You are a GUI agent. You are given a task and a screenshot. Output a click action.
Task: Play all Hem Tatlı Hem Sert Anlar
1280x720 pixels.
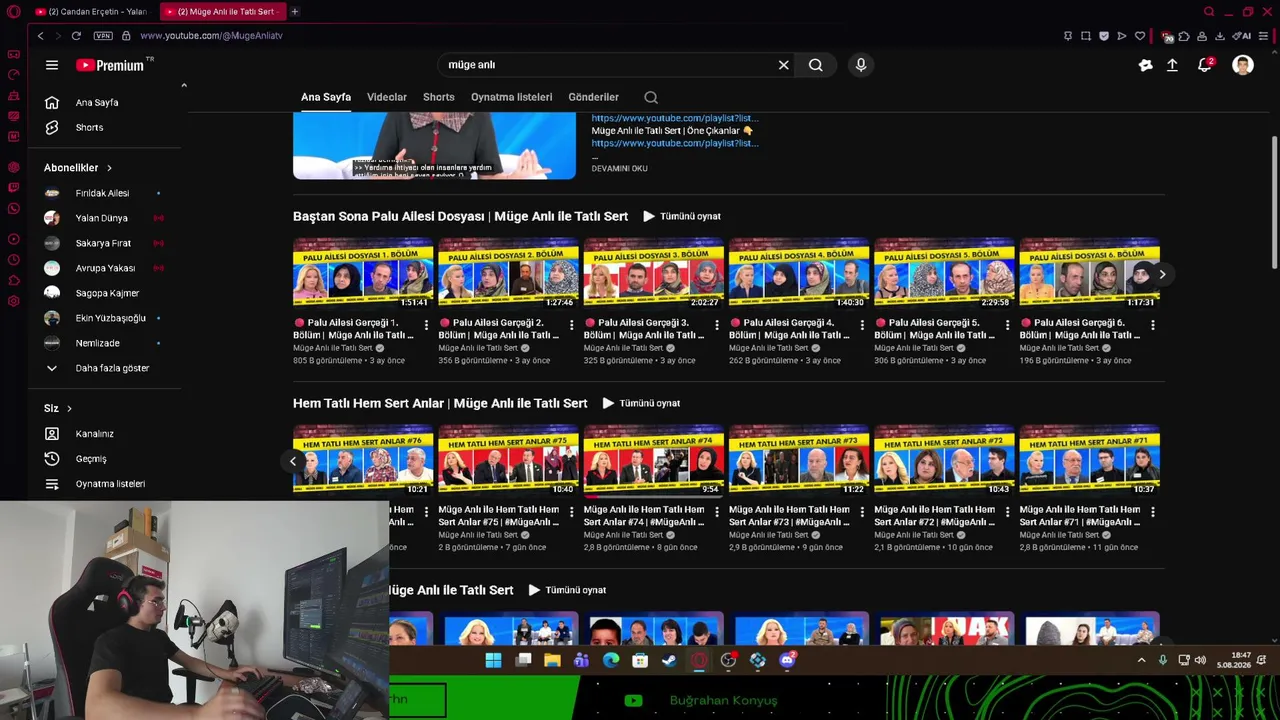tap(641, 403)
